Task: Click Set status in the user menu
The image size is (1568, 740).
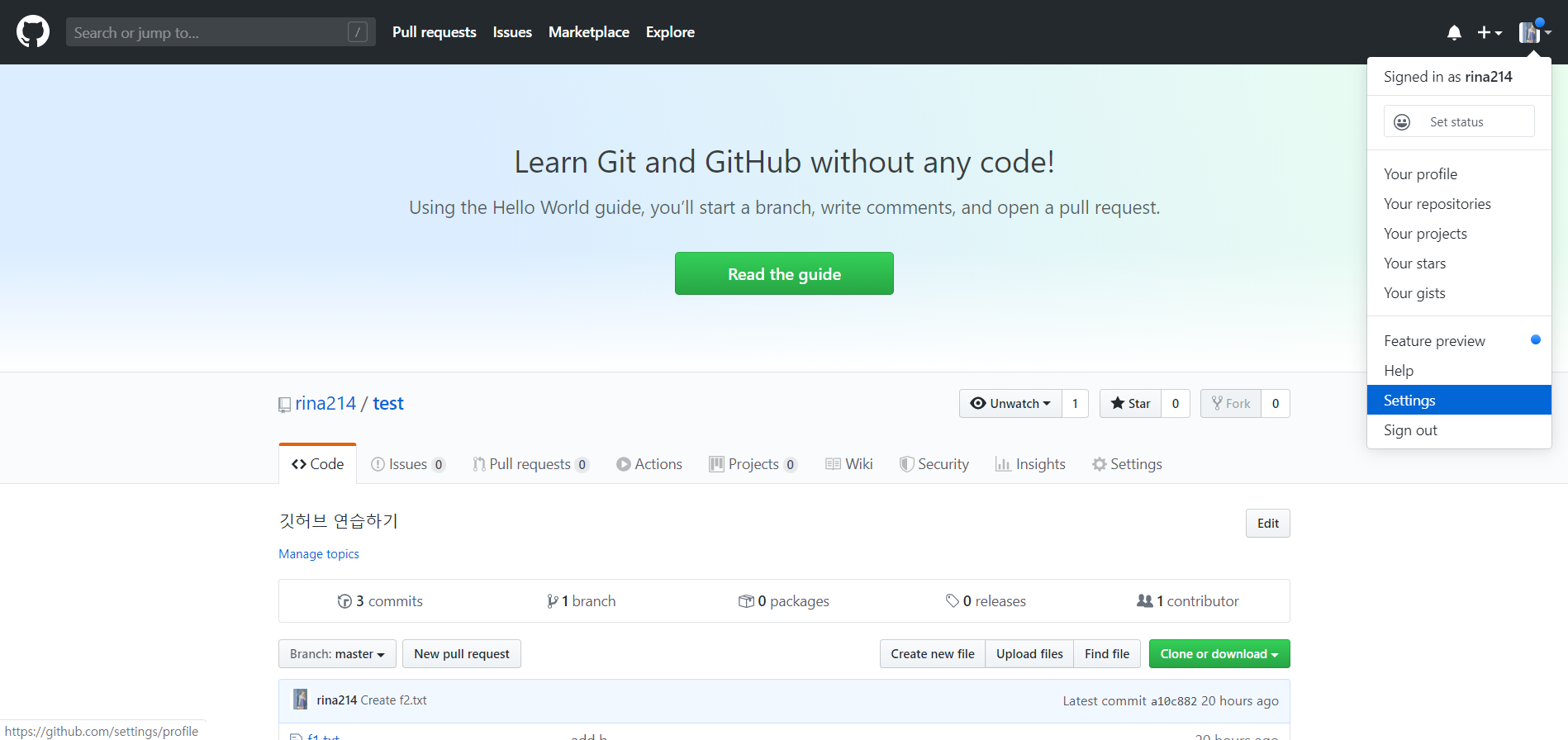Action: pyautogui.click(x=1459, y=121)
